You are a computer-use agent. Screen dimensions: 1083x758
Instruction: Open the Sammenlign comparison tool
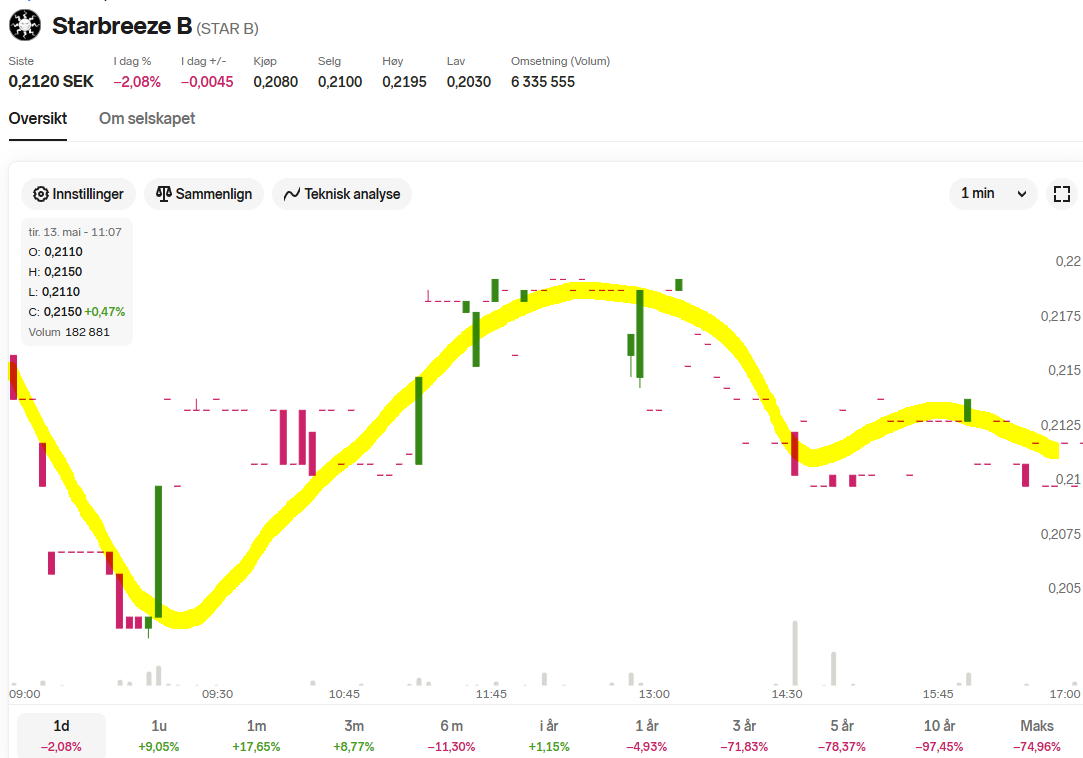pos(204,194)
